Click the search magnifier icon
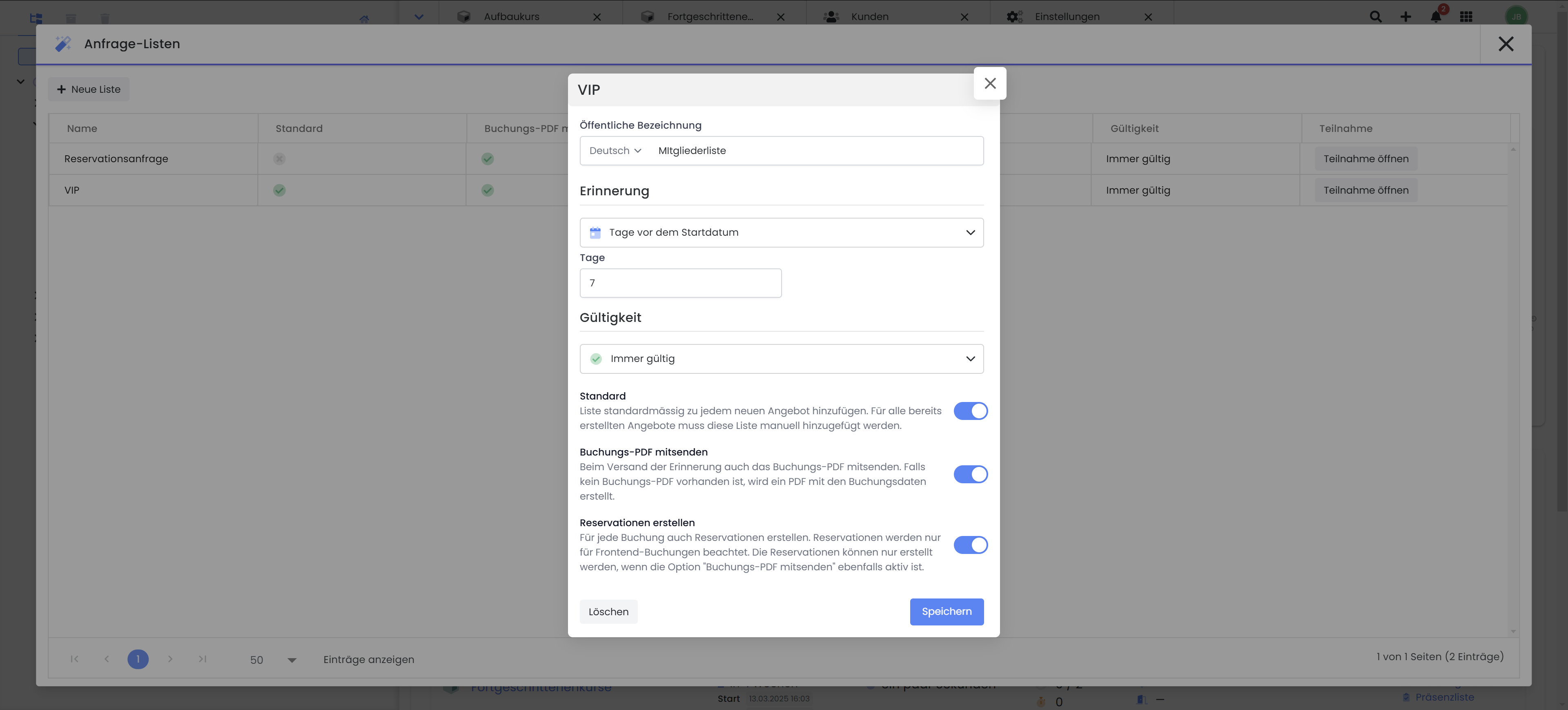Viewport: 1568px width, 710px height. [x=1375, y=16]
